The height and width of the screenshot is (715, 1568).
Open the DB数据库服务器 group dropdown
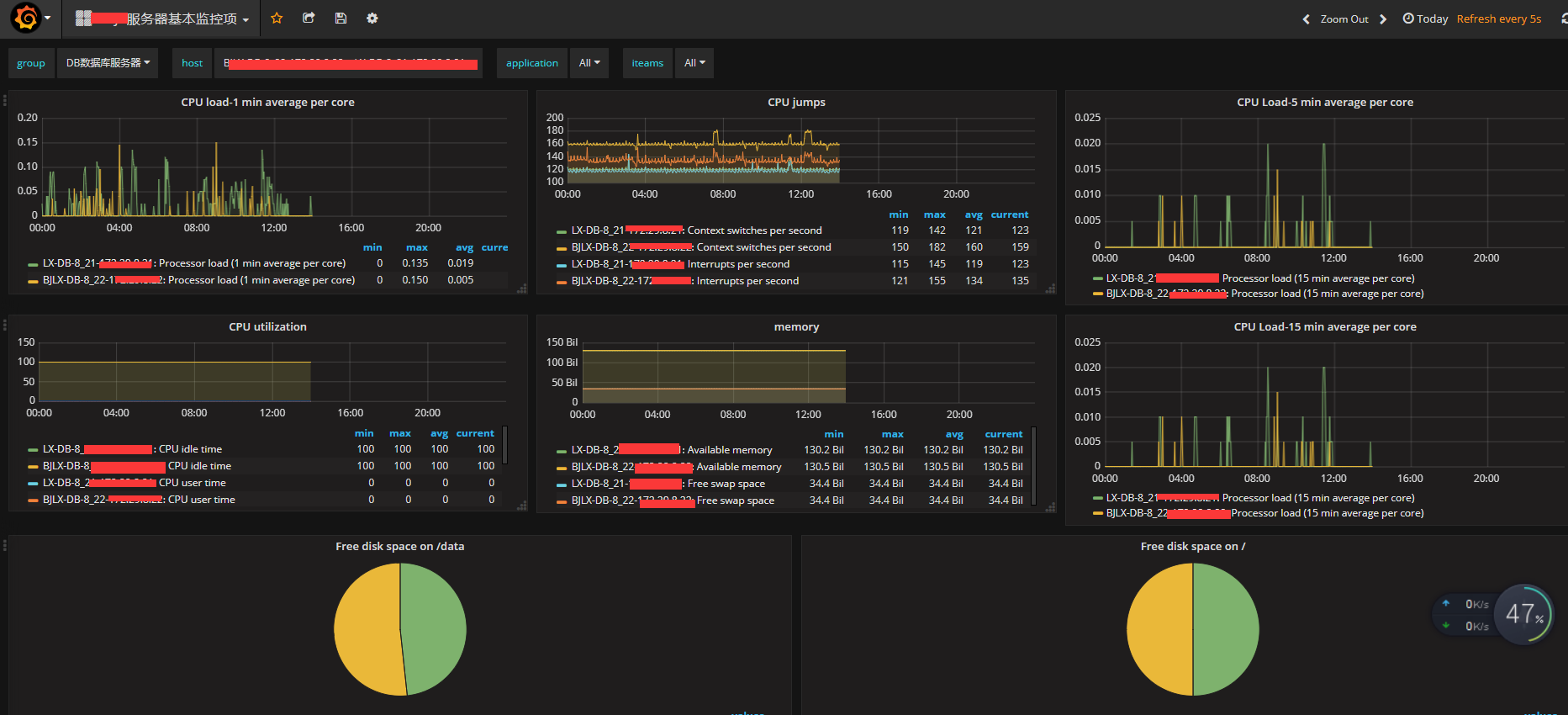tap(108, 63)
